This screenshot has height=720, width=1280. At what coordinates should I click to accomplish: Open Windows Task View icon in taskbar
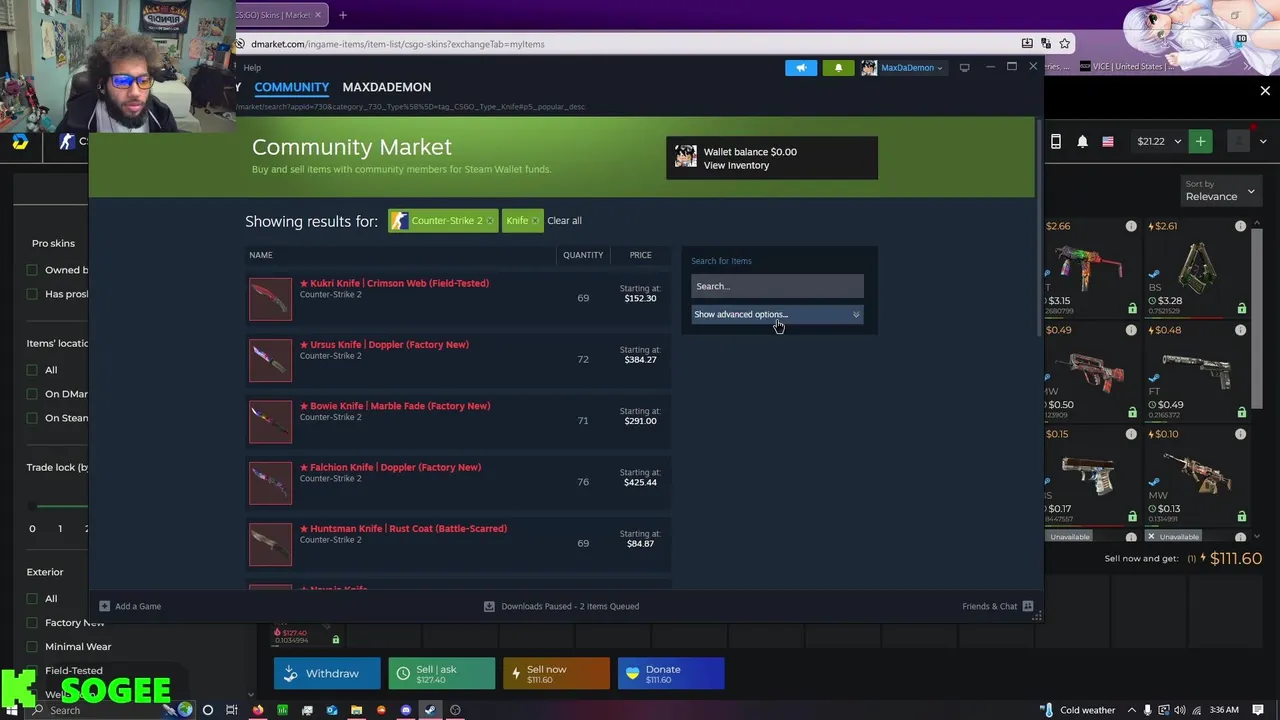click(x=232, y=711)
